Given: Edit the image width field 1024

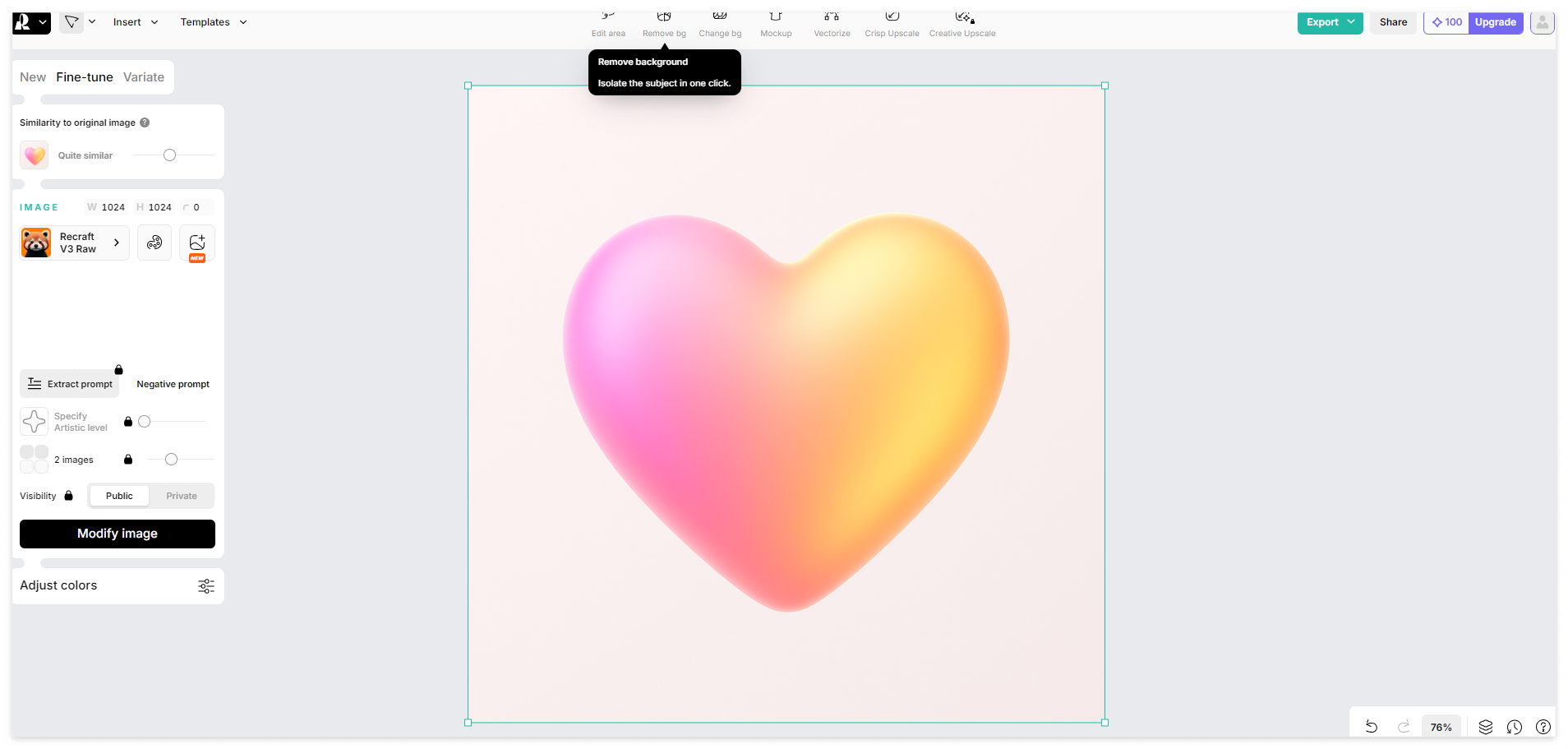Looking at the screenshot, I should (106, 207).
